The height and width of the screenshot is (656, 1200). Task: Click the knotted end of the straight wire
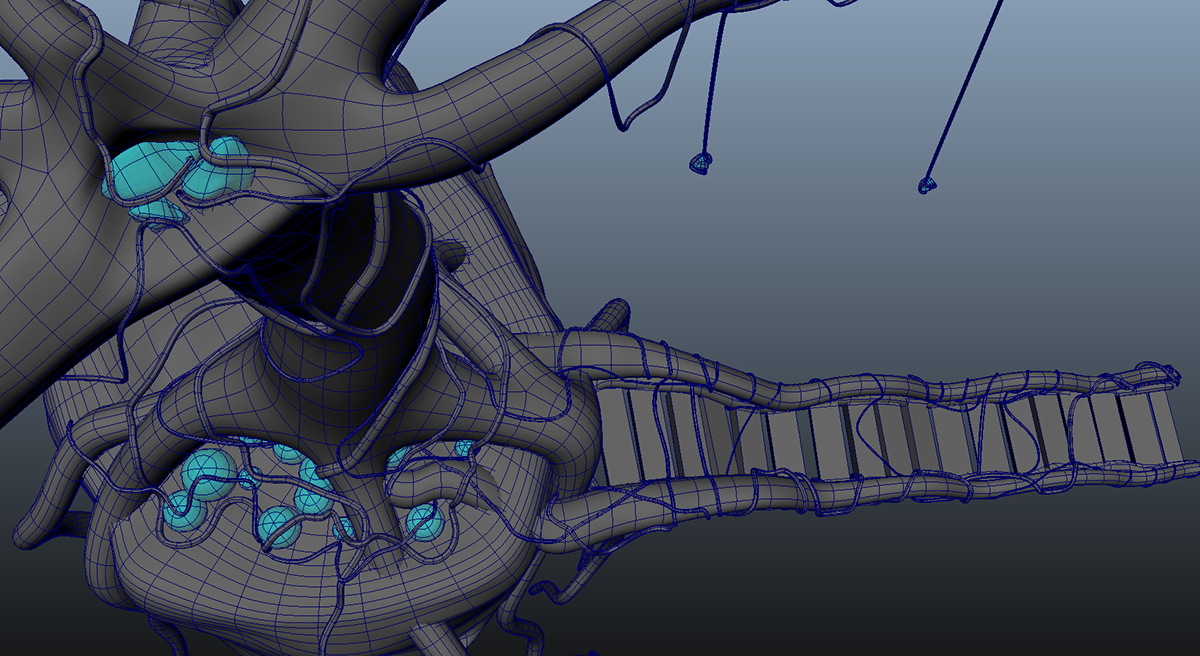click(x=927, y=185)
